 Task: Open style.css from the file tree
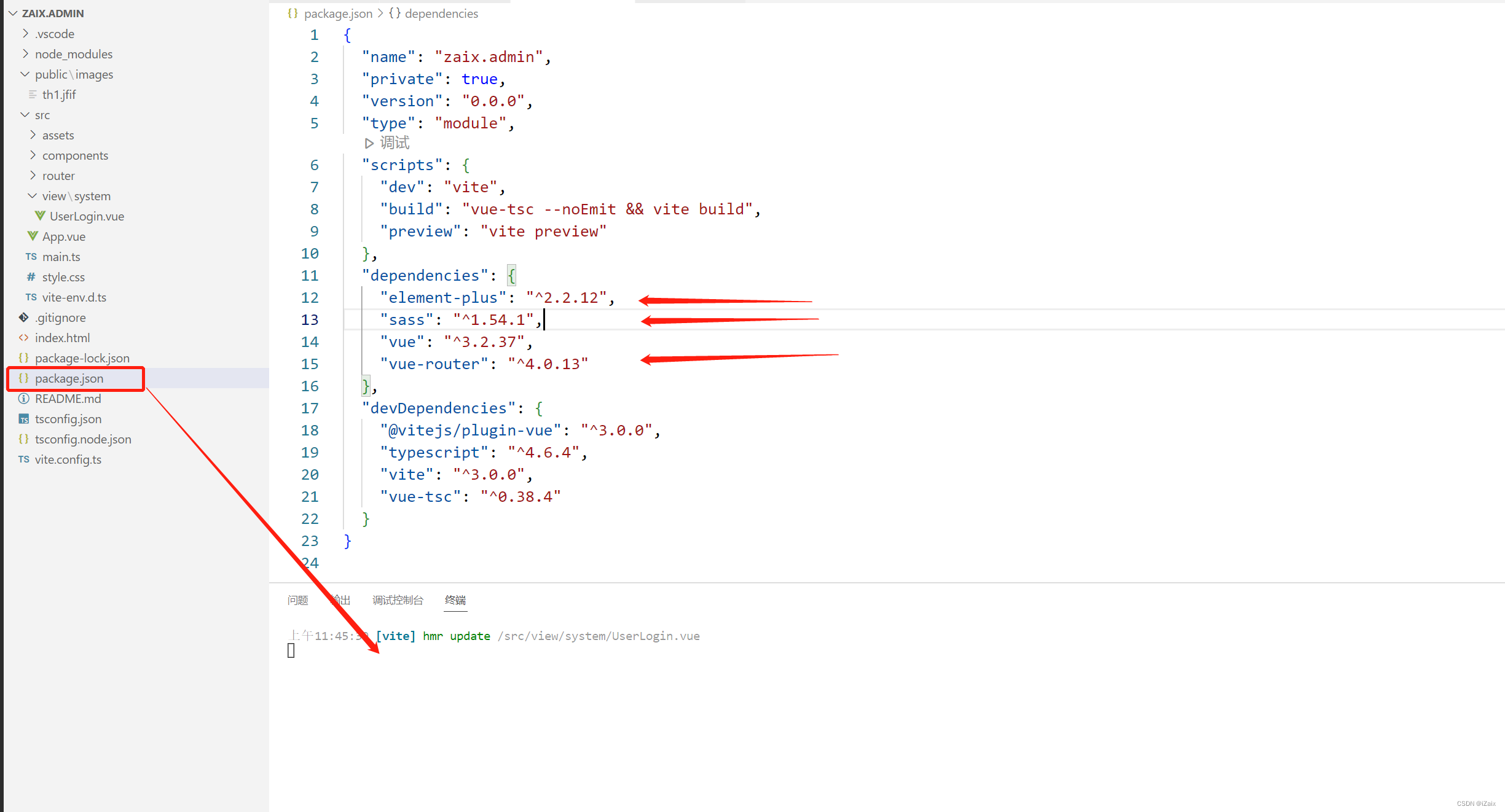point(64,276)
